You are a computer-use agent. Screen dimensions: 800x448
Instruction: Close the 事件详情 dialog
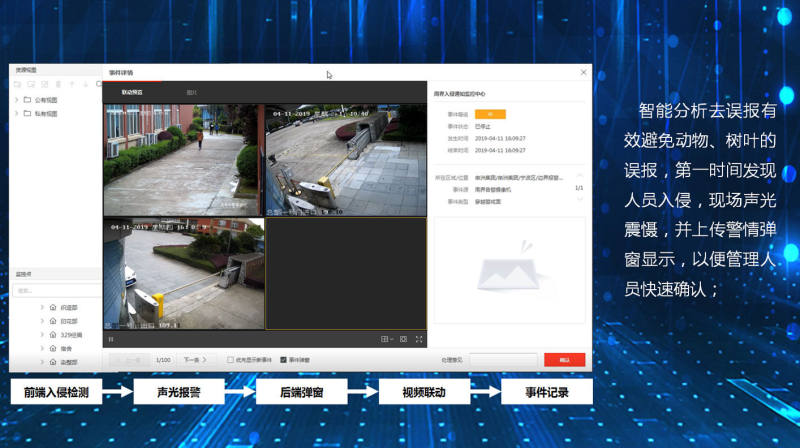(584, 72)
